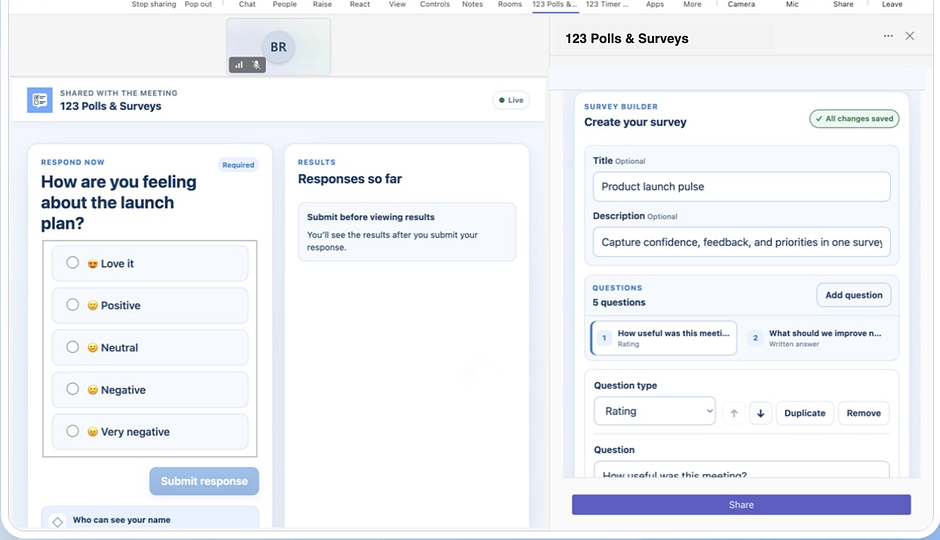Open Chat from the meeting toolbar

[247, 4]
